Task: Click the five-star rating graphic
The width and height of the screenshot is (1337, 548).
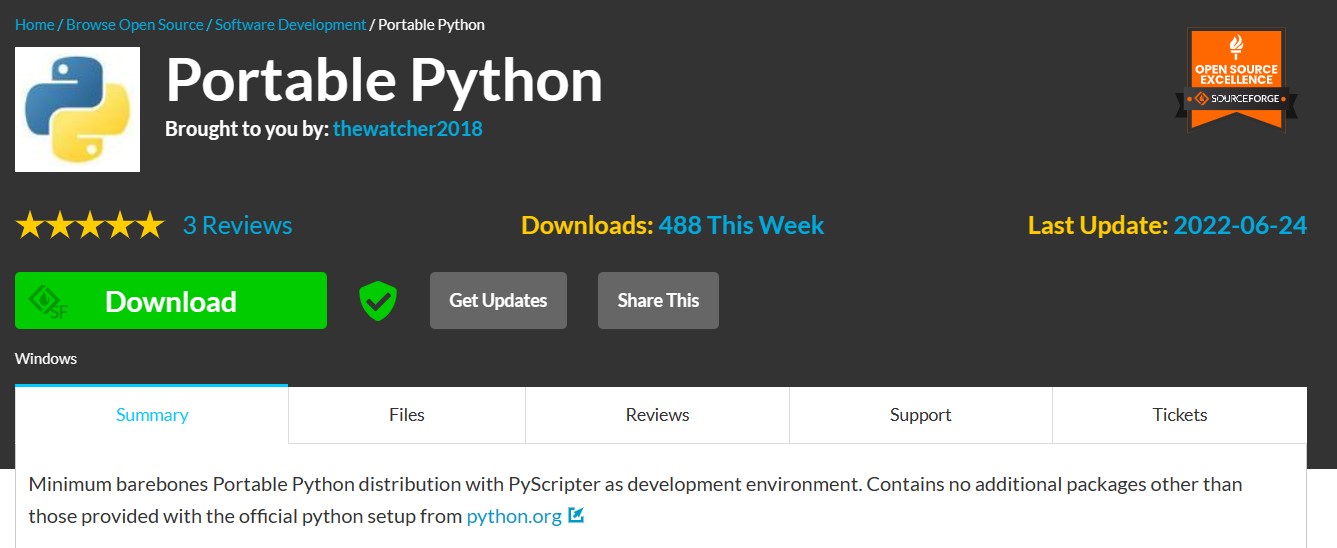Action: point(89,225)
